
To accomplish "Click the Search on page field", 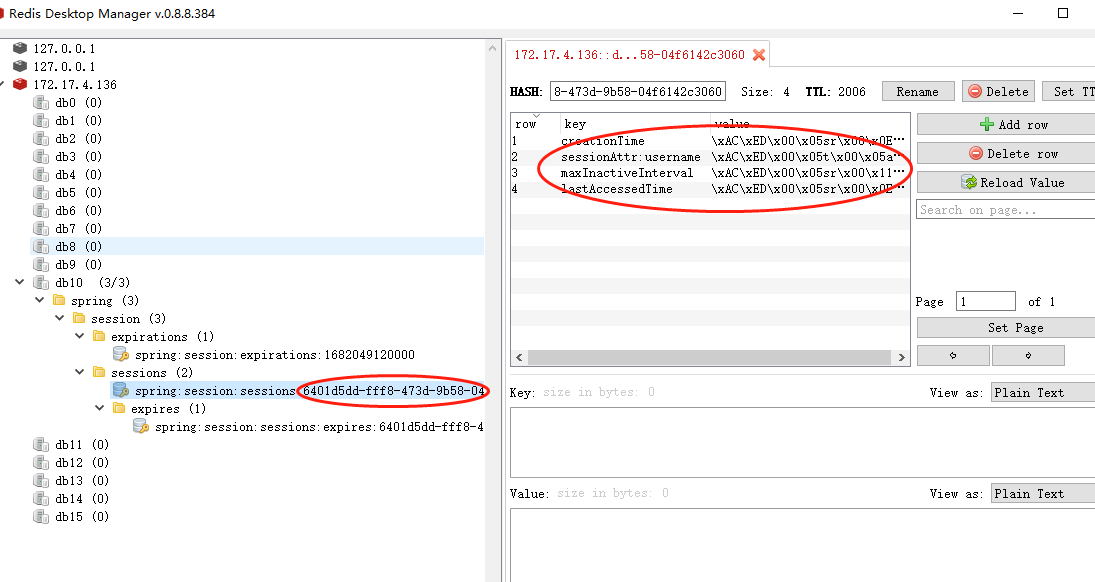I will pyautogui.click(x=1004, y=210).
